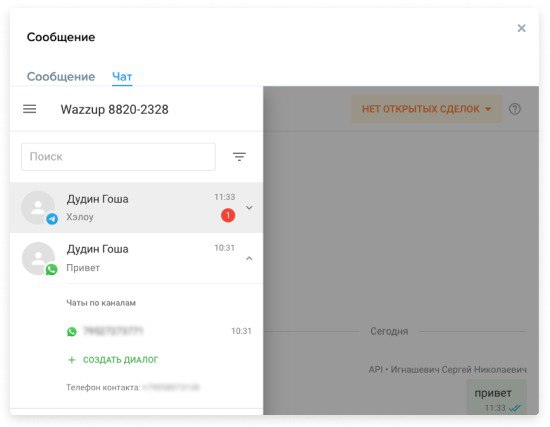Open the Нет открытых сделок dropdown
Screen dimensions: 550x427
(427, 109)
